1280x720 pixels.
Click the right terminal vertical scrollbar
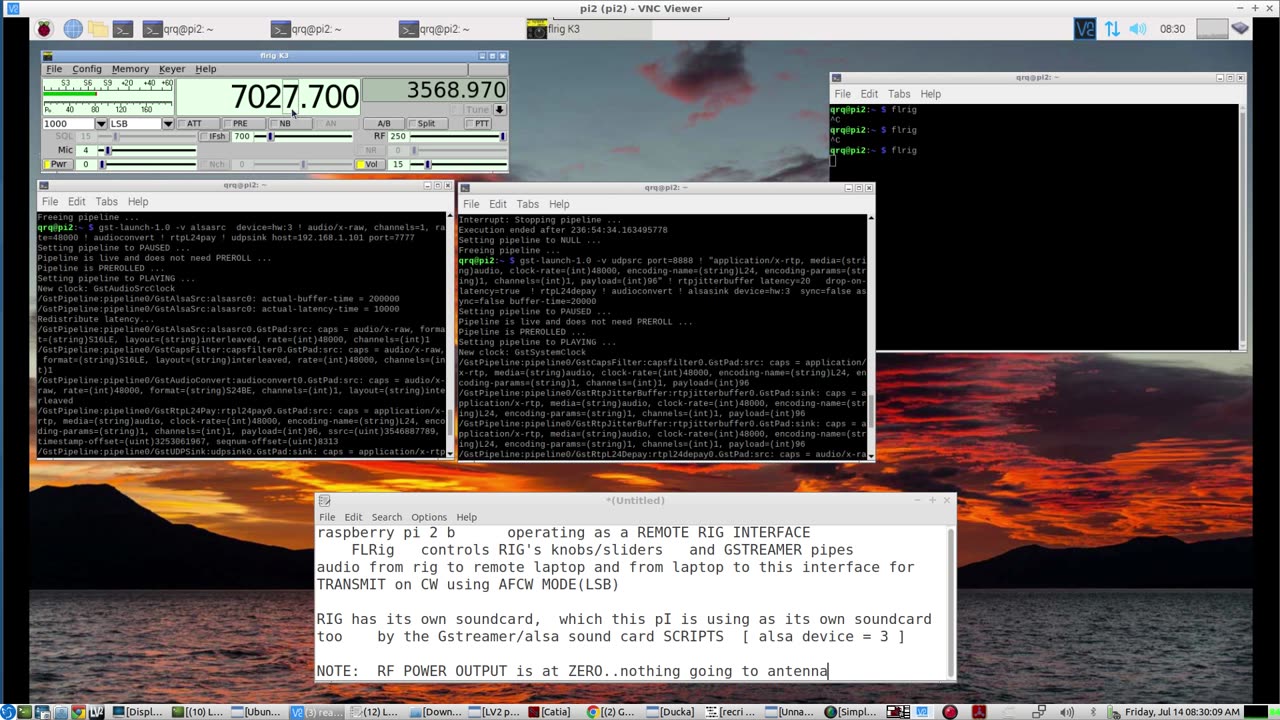pyautogui.click(x=1242, y=226)
